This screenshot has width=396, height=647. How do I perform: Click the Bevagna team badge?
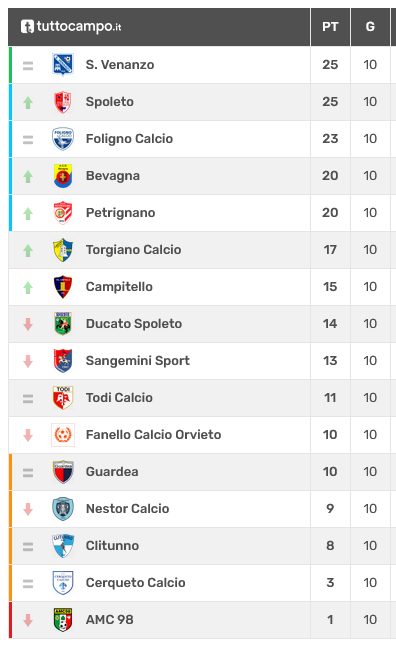click(x=63, y=176)
